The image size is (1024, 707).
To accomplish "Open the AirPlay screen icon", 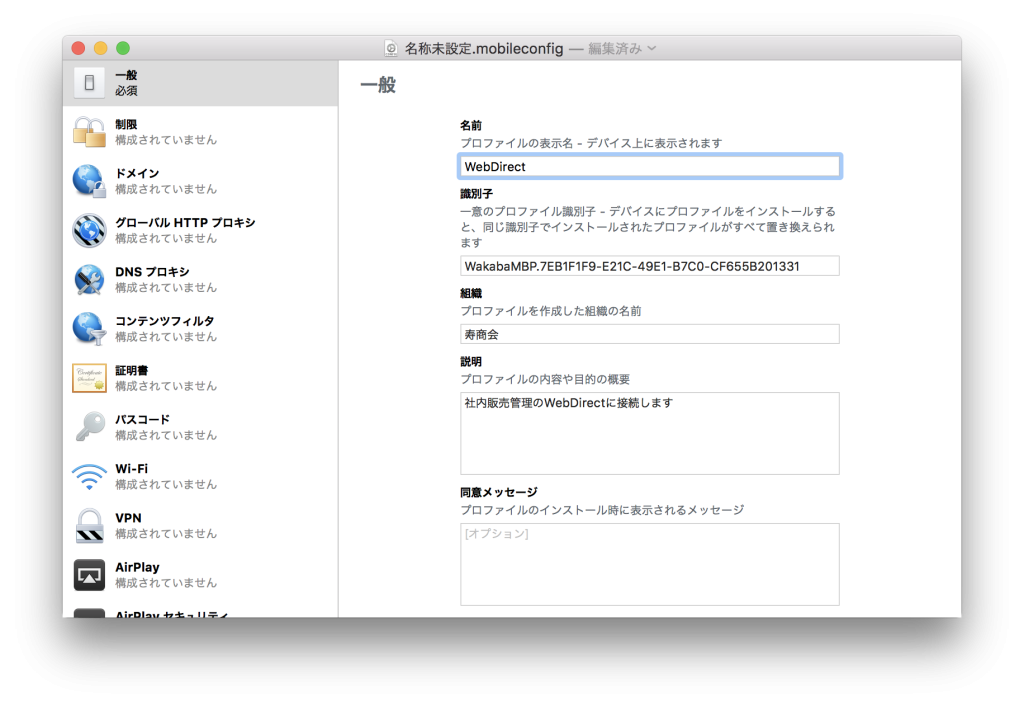I will (89, 574).
